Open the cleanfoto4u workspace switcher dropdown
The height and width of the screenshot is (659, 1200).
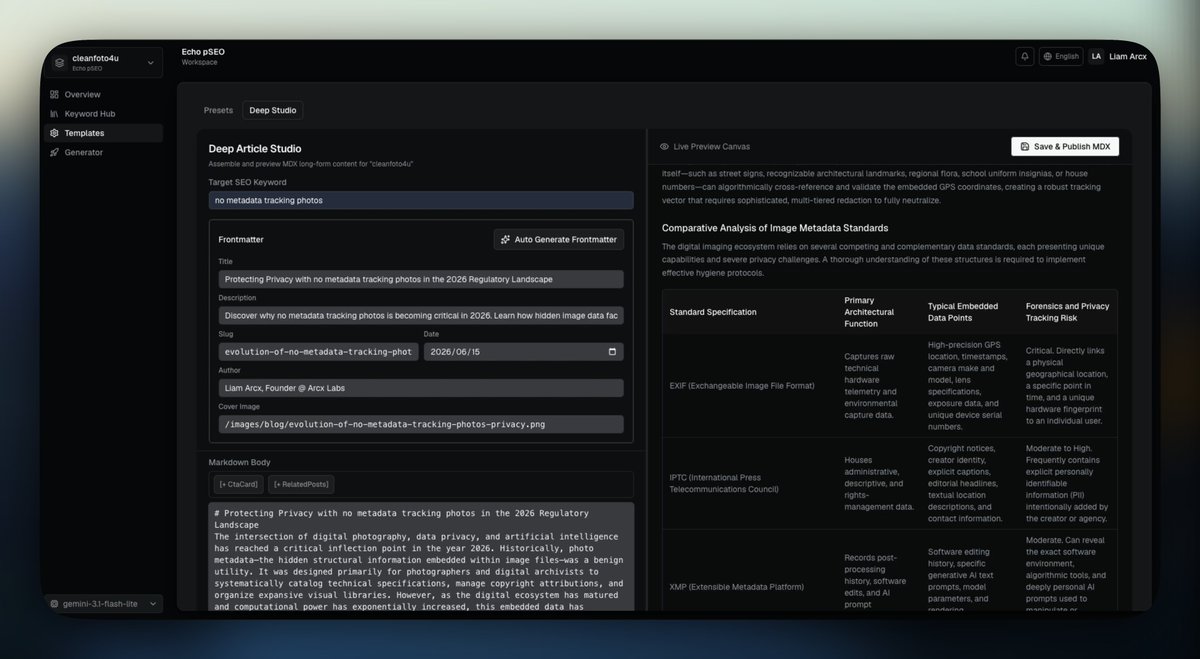click(105, 62)
